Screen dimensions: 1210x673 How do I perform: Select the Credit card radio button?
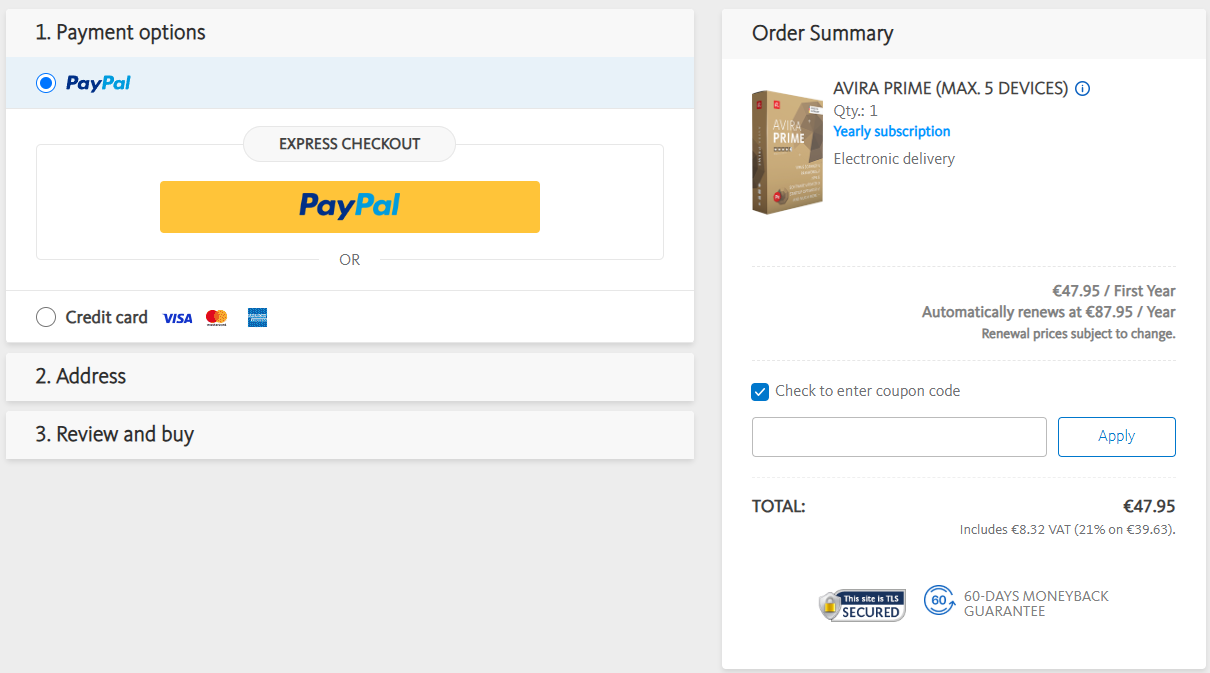pos(46,317)
